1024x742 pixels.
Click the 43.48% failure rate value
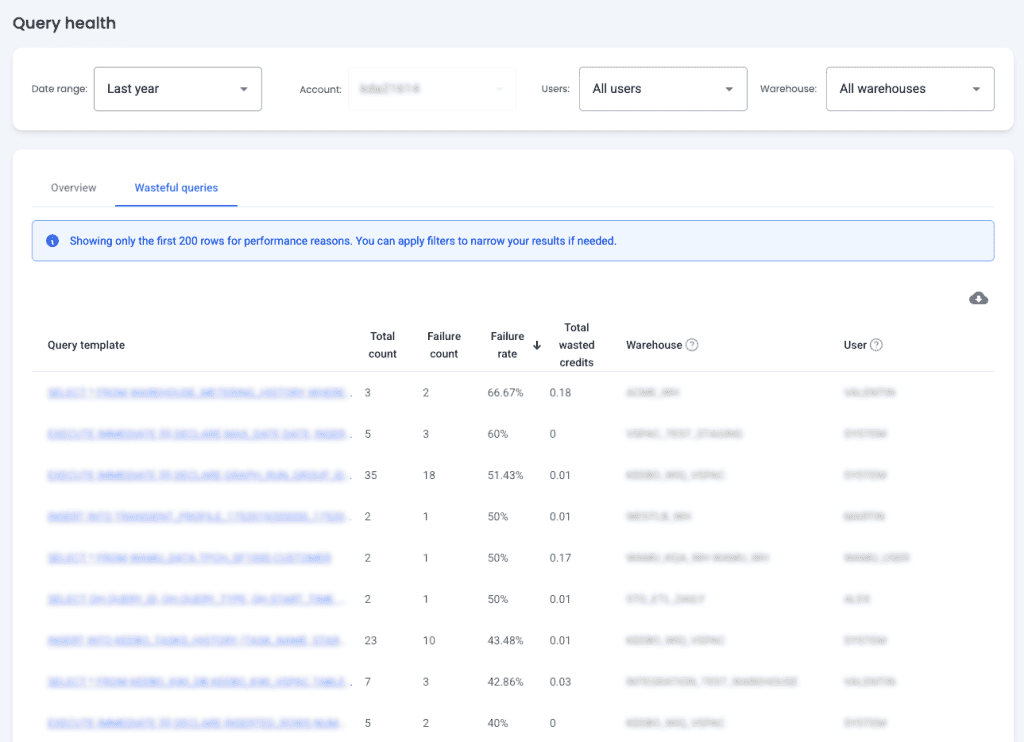505,640
